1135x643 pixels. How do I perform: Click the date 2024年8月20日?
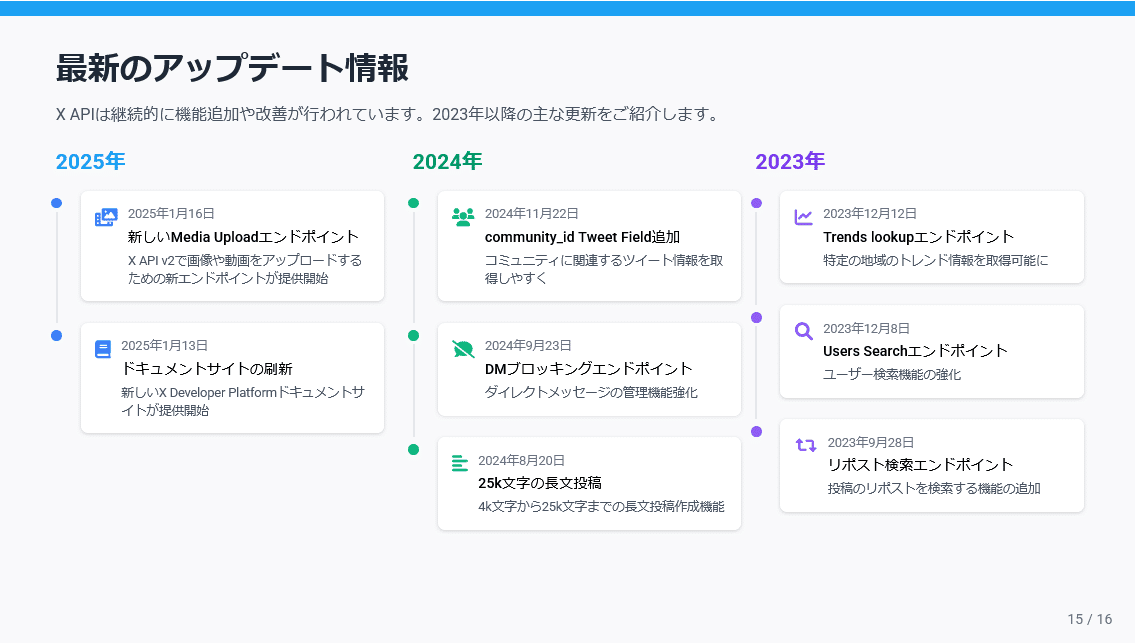tap(521, 461)
